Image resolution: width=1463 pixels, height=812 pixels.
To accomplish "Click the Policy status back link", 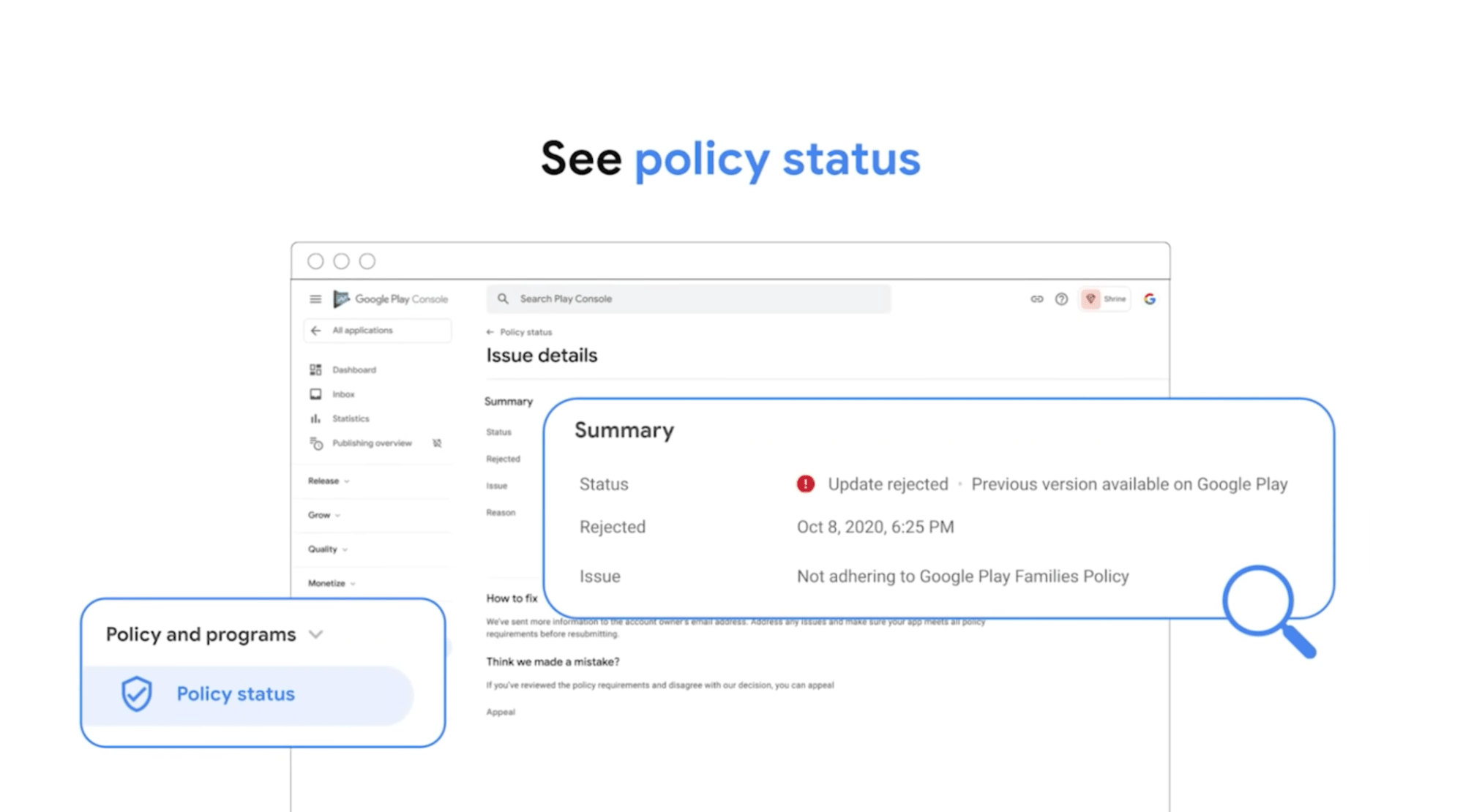I will coord(519,332).
